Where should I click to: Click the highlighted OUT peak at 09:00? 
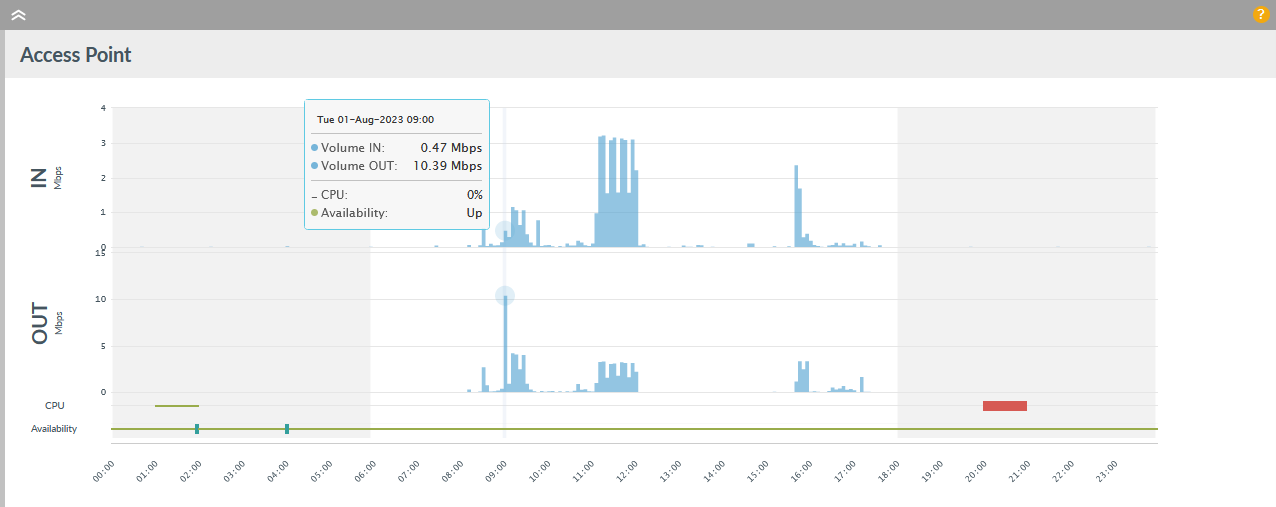pos(505,296)
